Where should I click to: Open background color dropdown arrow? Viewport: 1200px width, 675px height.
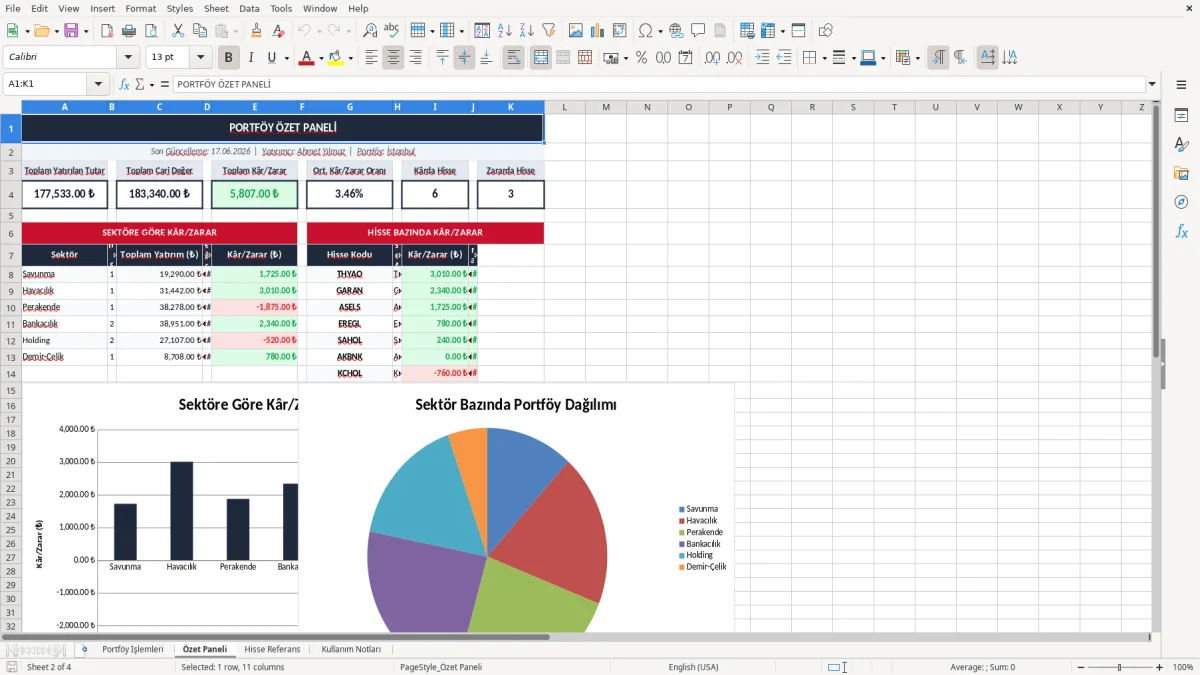(350, 58)
